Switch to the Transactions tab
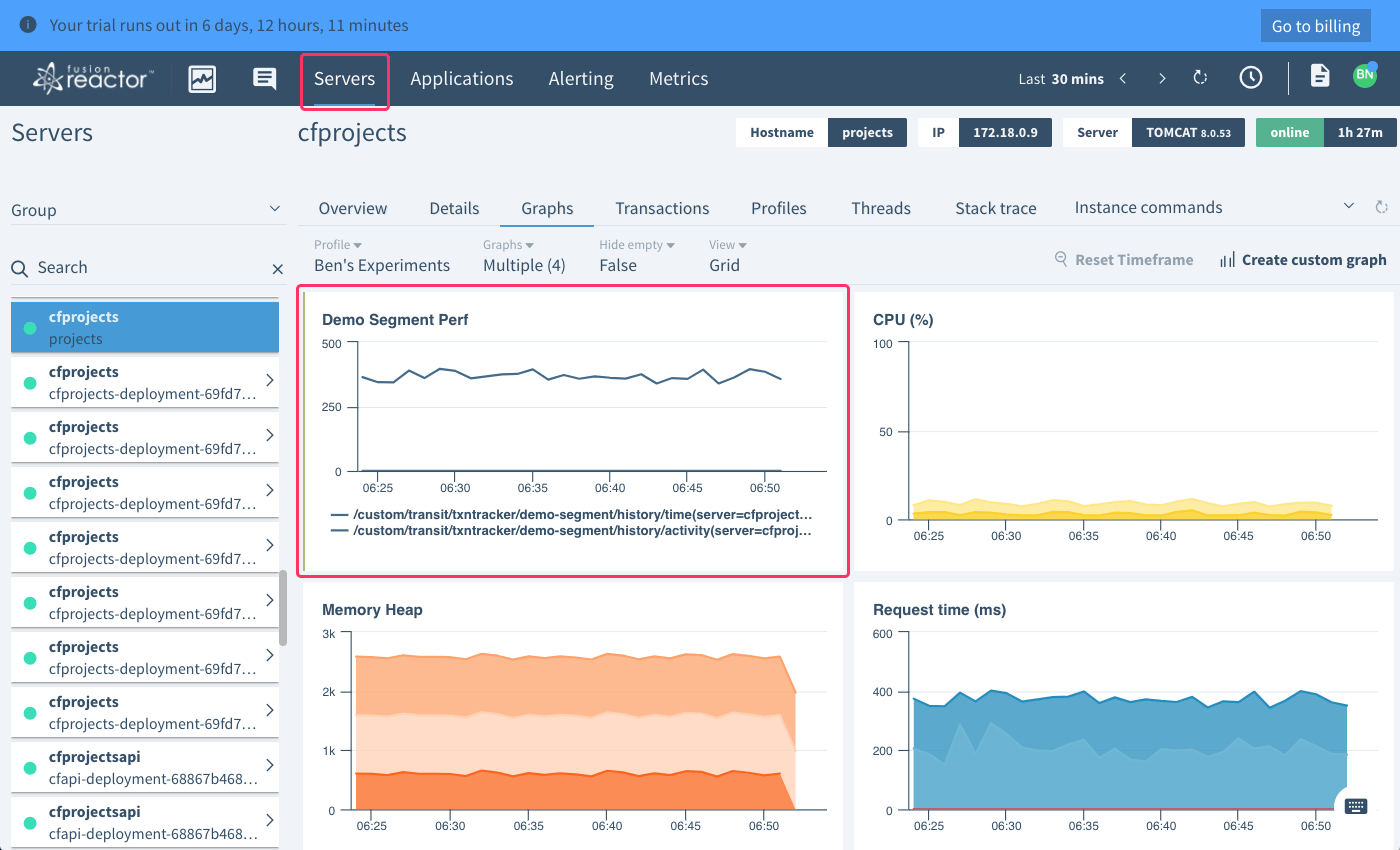This screenshot has width=1400, height=850. (x=662, y=208)
